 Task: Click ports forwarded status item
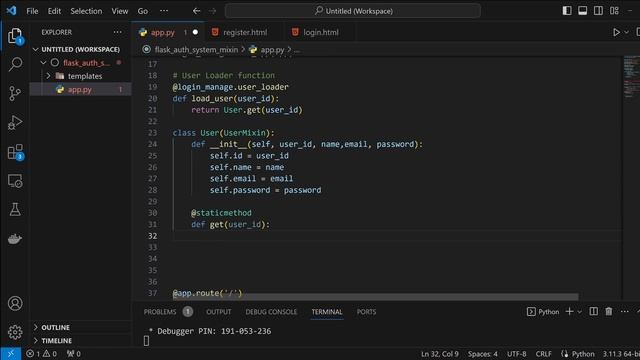point(73,354)
